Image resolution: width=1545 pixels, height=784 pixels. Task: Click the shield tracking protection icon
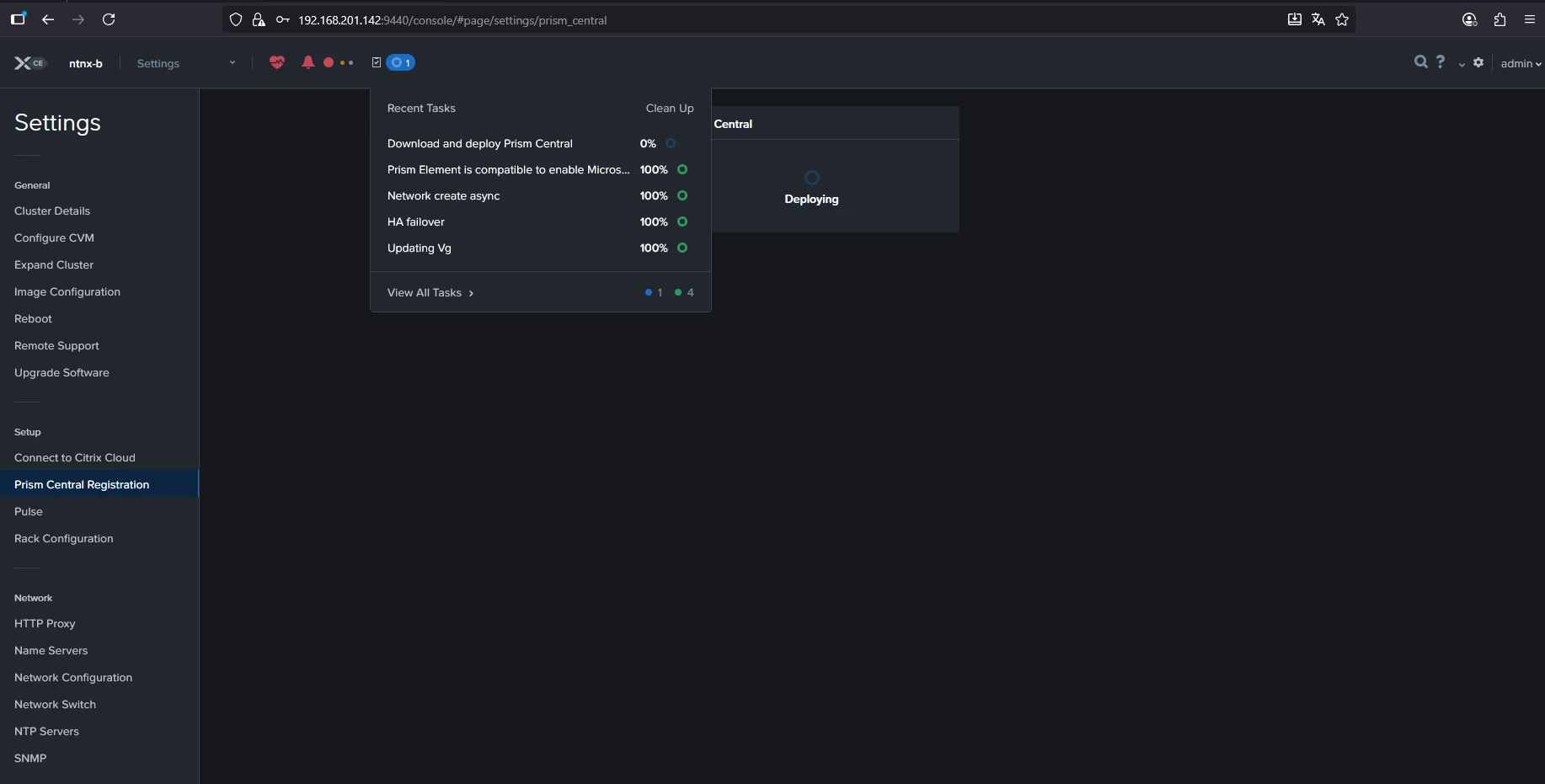click(x=236, y=19)
